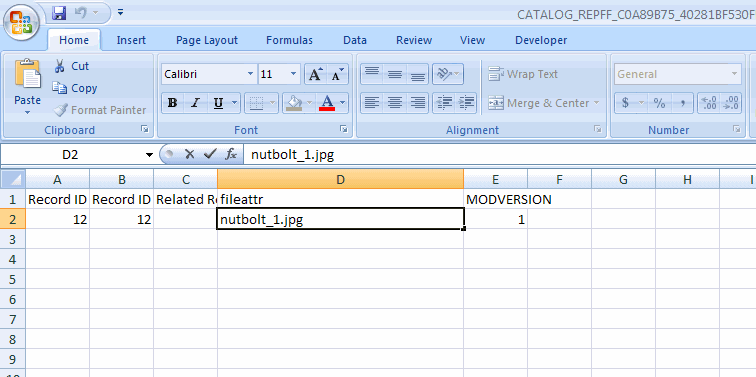The image size is (756, 377).
Task: Increase Decimal places
Action: [709, 103]
